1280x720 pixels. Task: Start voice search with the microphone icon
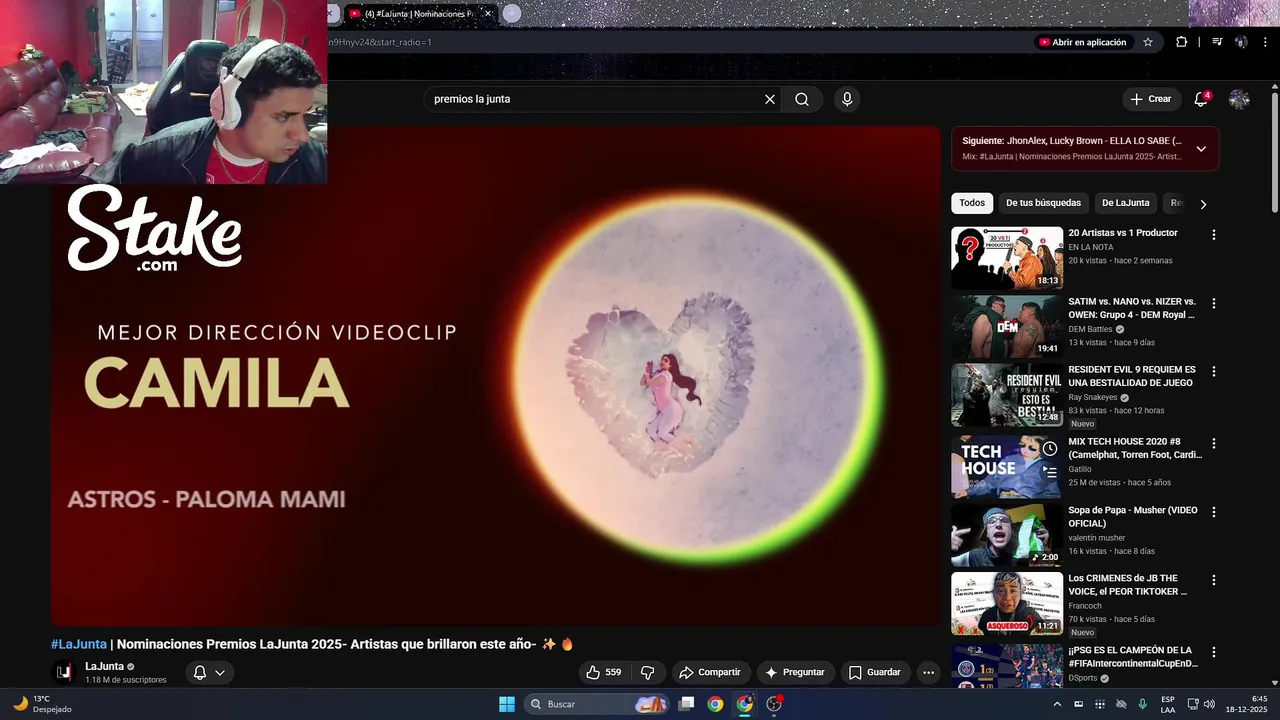[847, 99]
